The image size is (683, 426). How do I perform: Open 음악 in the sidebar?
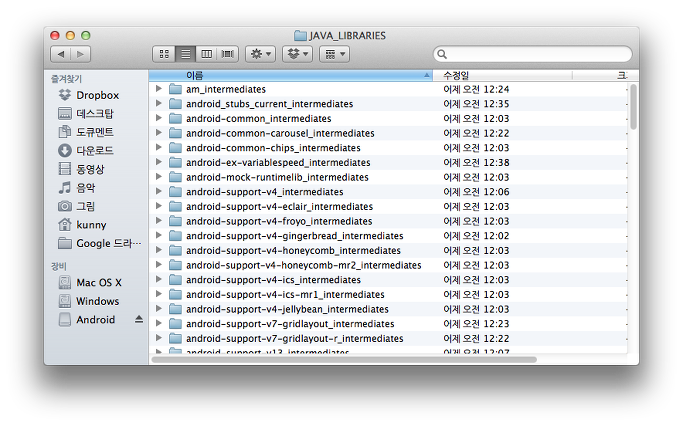point(77,188)
